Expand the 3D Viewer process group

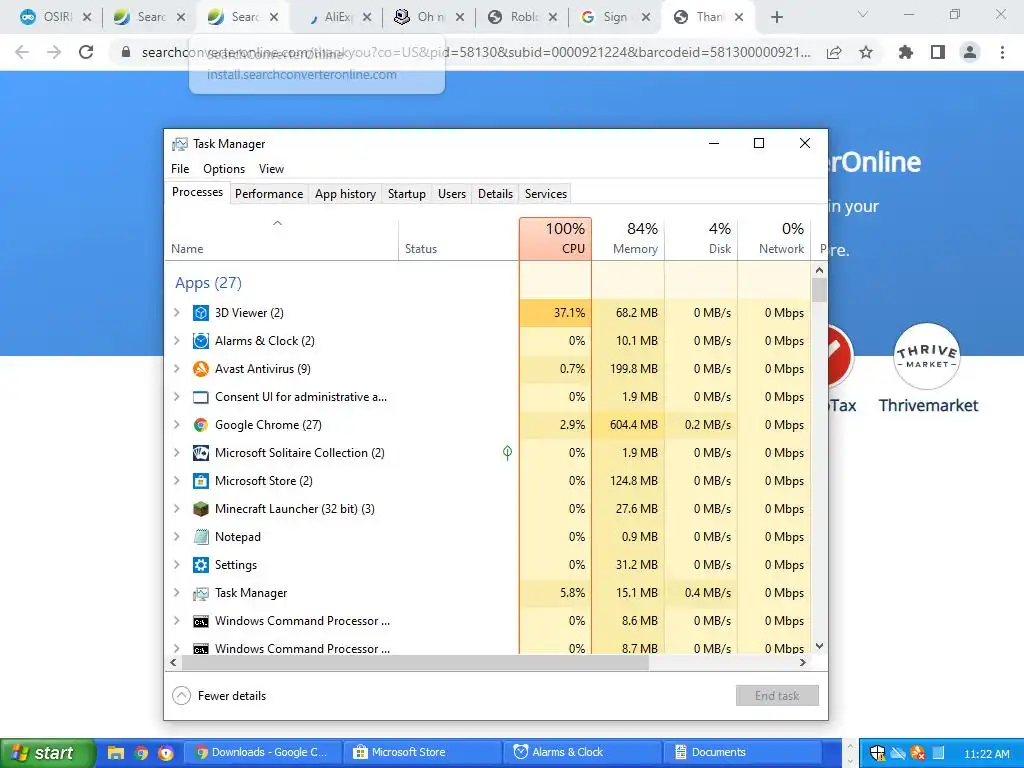pyautogui.click(x=176, y=313)
